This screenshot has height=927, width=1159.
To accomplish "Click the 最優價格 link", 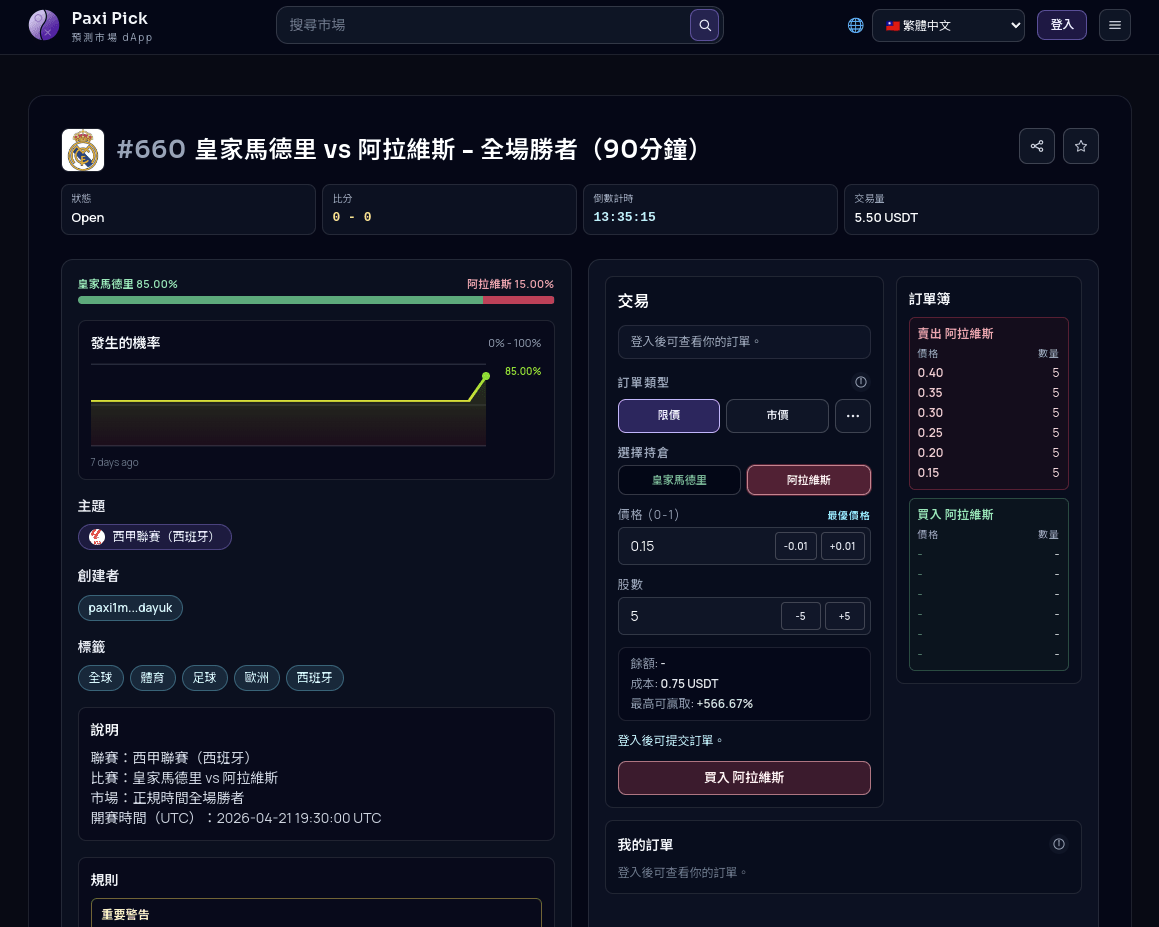I will coord(849,515).
